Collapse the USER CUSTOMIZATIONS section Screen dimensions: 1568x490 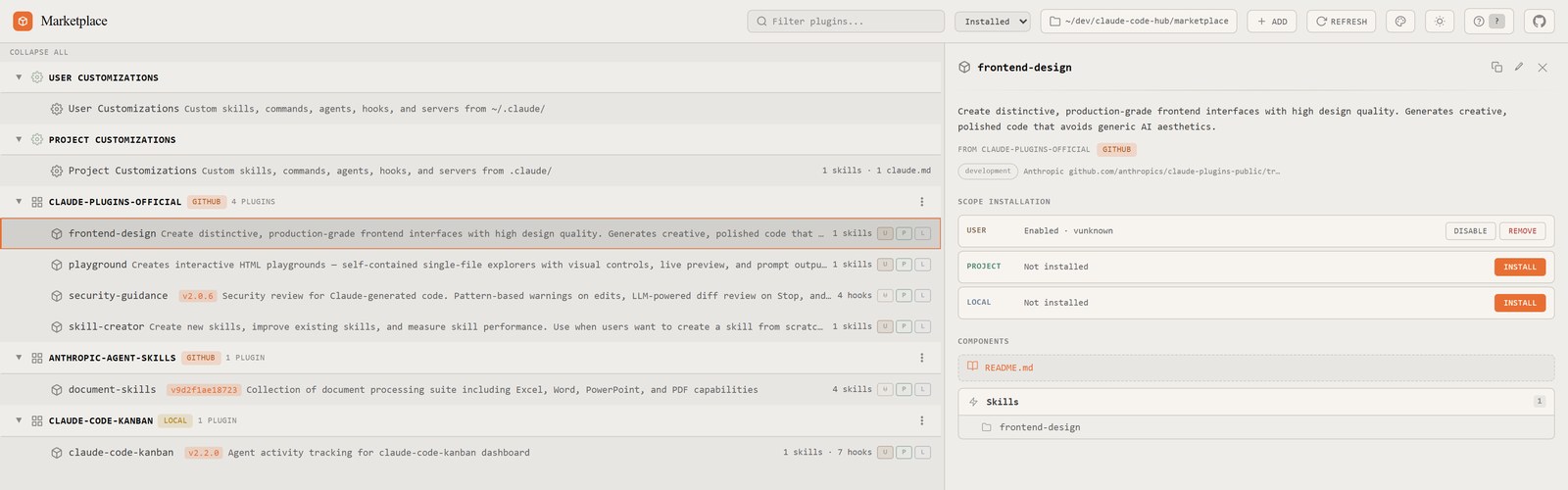(19, 77)
